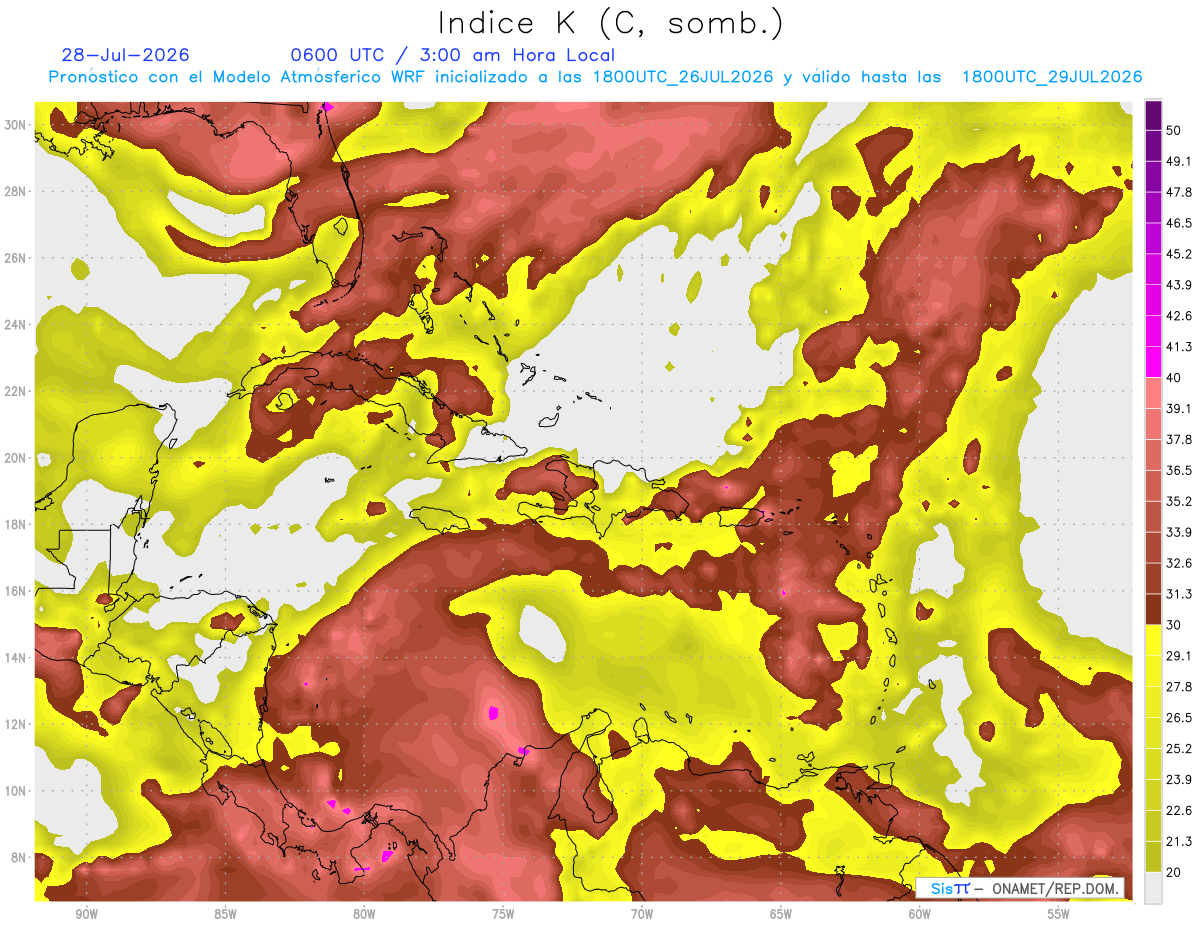Pick the magenta swatch between 41.3 and 40
1200x927 pixels.
click(1154, 362)
